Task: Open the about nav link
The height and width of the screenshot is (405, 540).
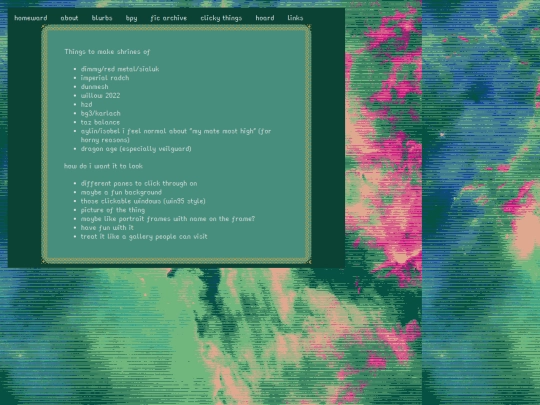Action: tap(69, 18)
